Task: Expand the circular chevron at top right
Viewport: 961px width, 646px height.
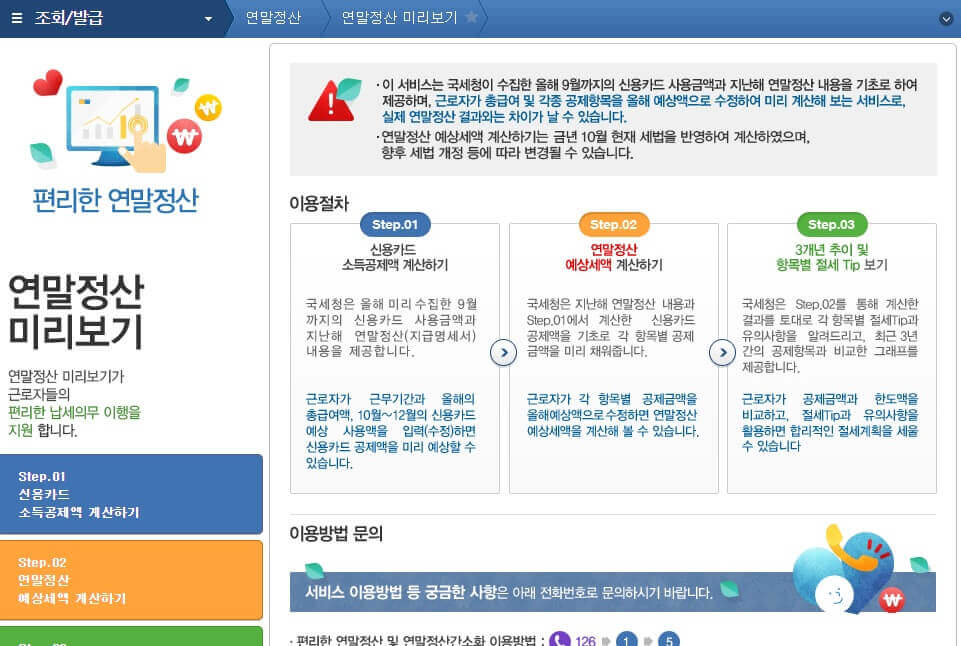Action: point(946,17)
